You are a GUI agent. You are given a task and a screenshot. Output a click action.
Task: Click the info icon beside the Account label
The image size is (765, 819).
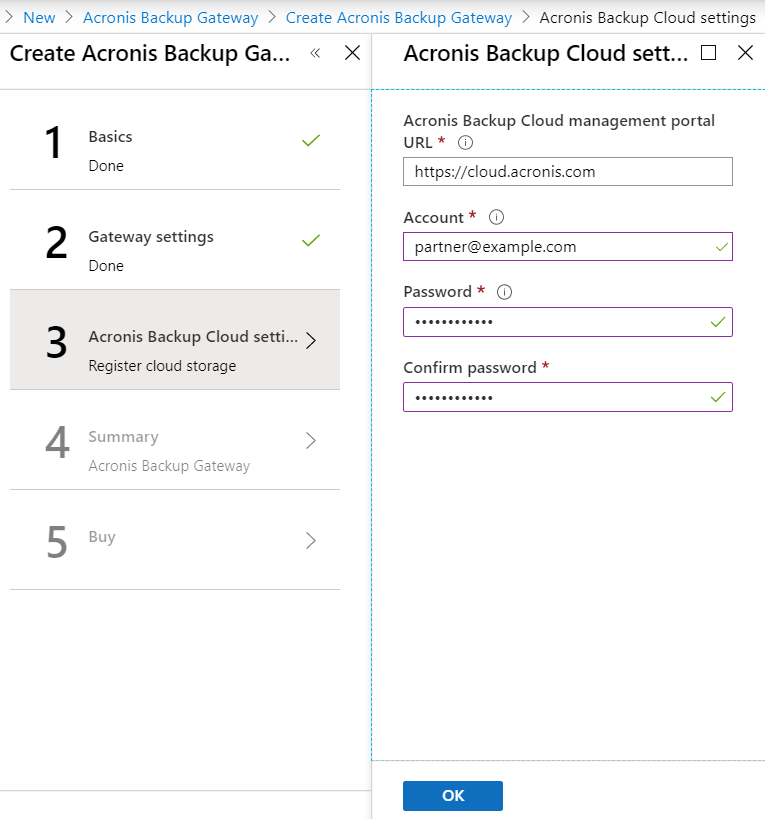click(x=496, y=217)
